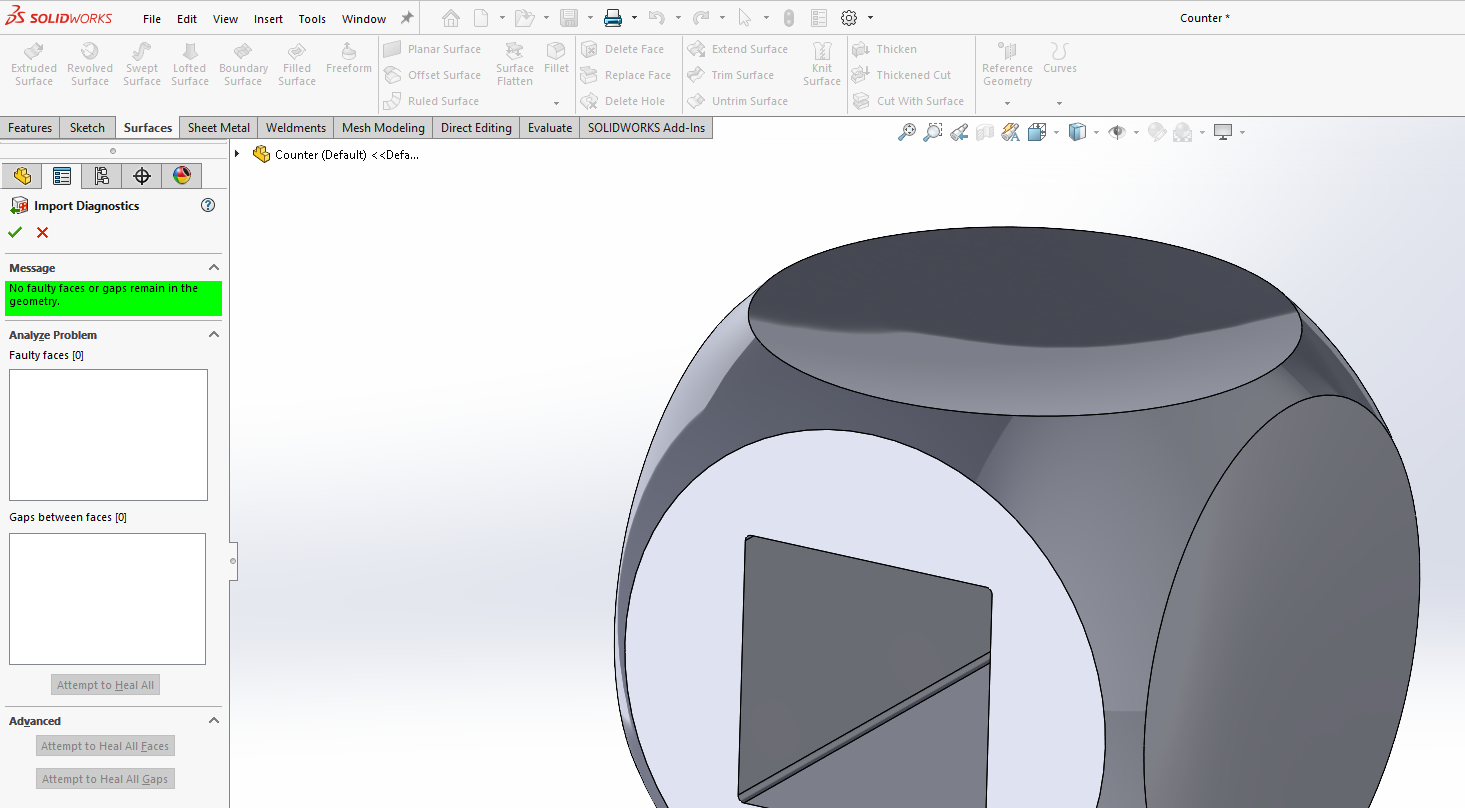Viewport: 1465px width, 808px height.
Task: Open Import Diagnostics help
Action: (207, 205)
